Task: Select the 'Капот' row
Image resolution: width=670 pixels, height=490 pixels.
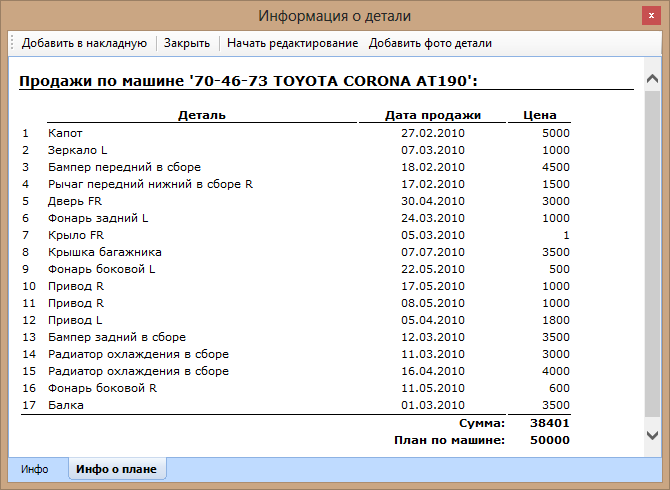Action: 66,133
